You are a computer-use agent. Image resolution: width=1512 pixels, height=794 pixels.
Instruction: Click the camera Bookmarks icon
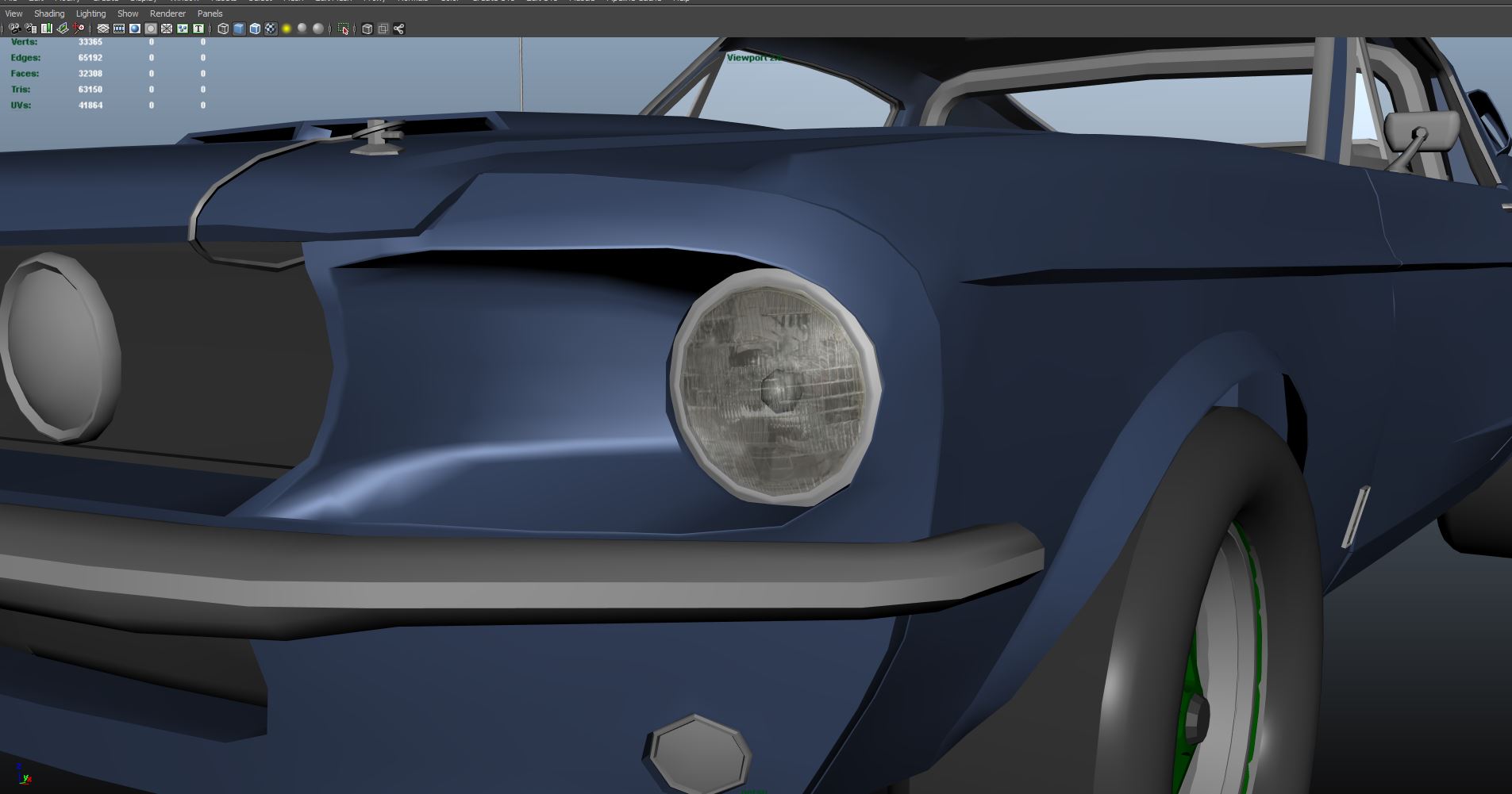[47, 29]
